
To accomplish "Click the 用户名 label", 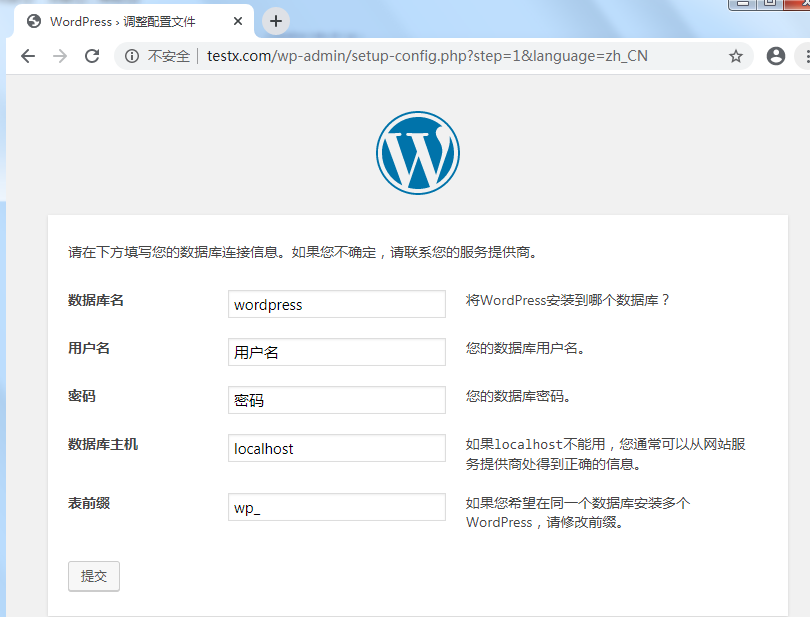I will click(x=89, y=348).
